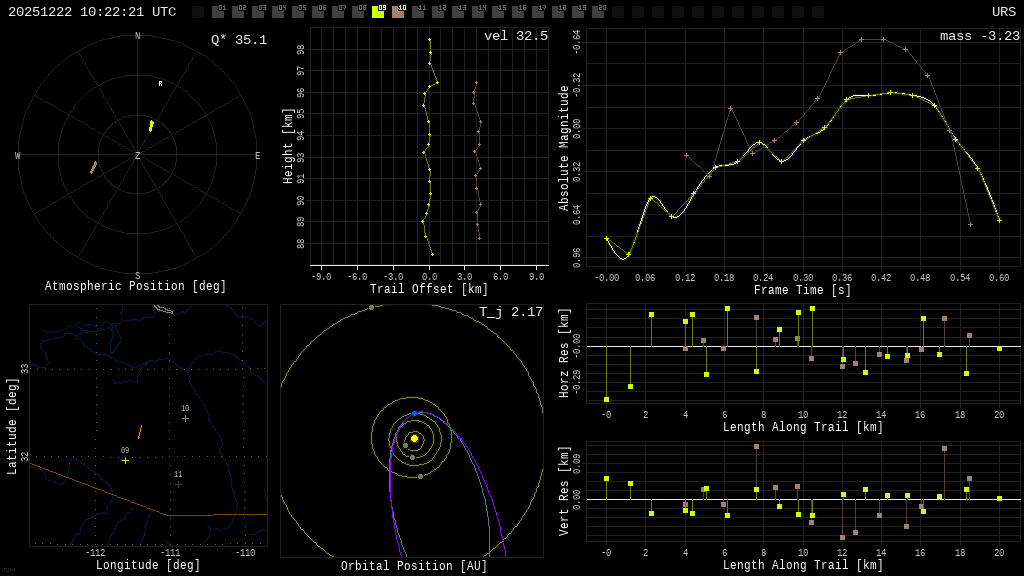This screenshot has height=576, width=1024.
Task: Select station 07 indicator box
Action: pyautogui.click(x=338, y=12)
